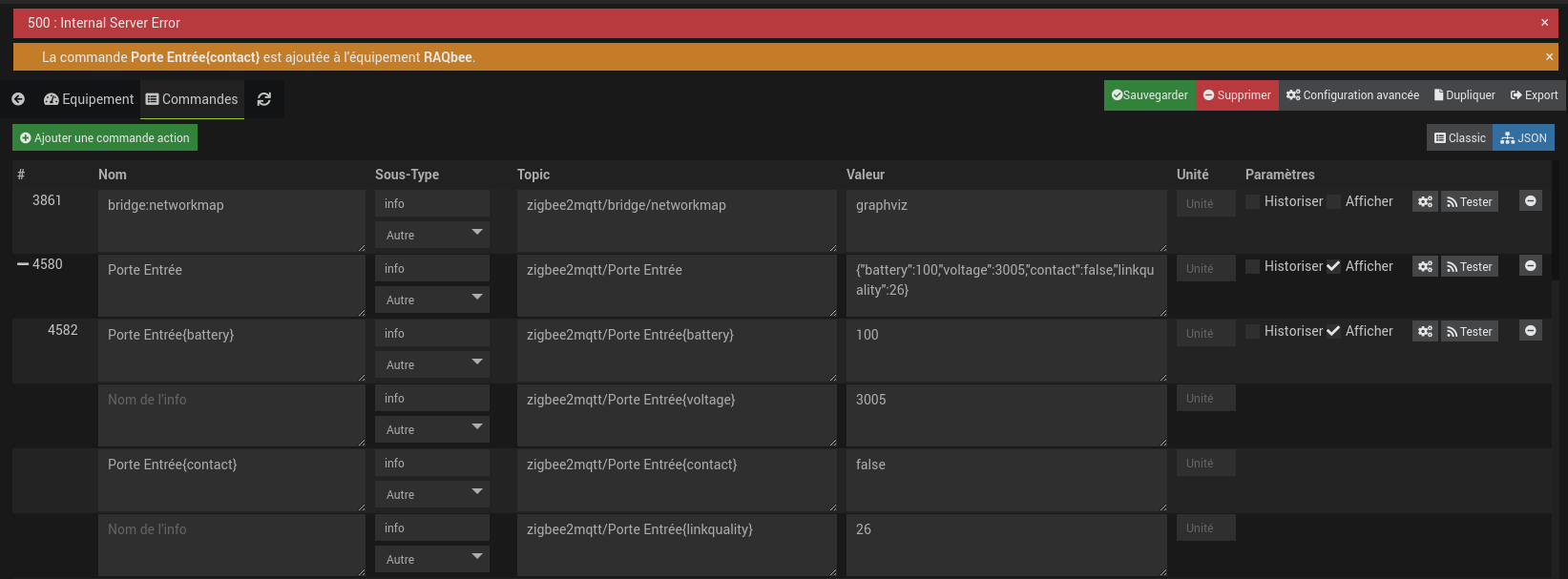This screenshot has width=1568, height=579.
Task: Dismiss the 500 Internal Server Error alert
Action: click(x=1544, y=23)
